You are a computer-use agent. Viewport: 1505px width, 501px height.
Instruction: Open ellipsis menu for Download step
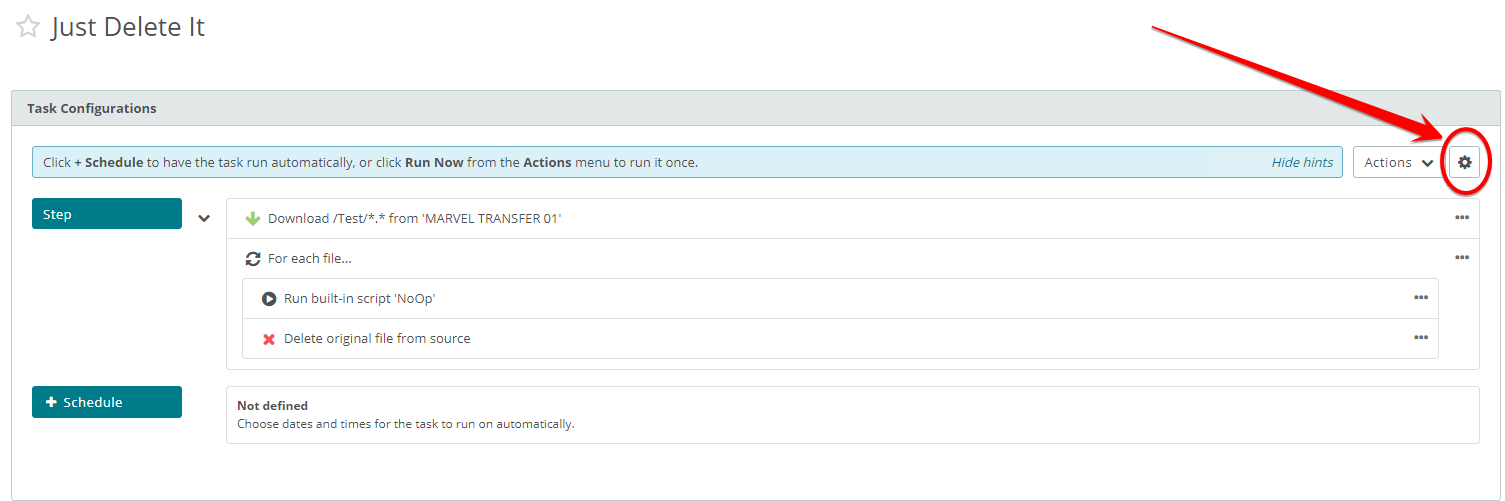[x=1462, y=217]
